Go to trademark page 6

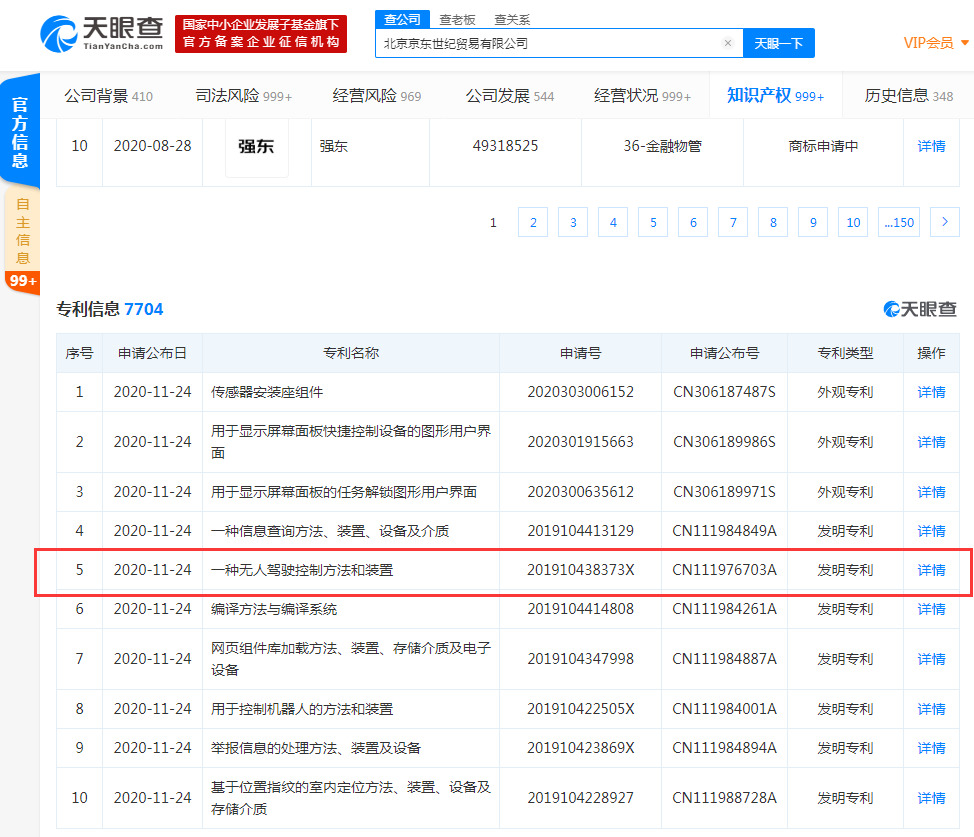693,222
